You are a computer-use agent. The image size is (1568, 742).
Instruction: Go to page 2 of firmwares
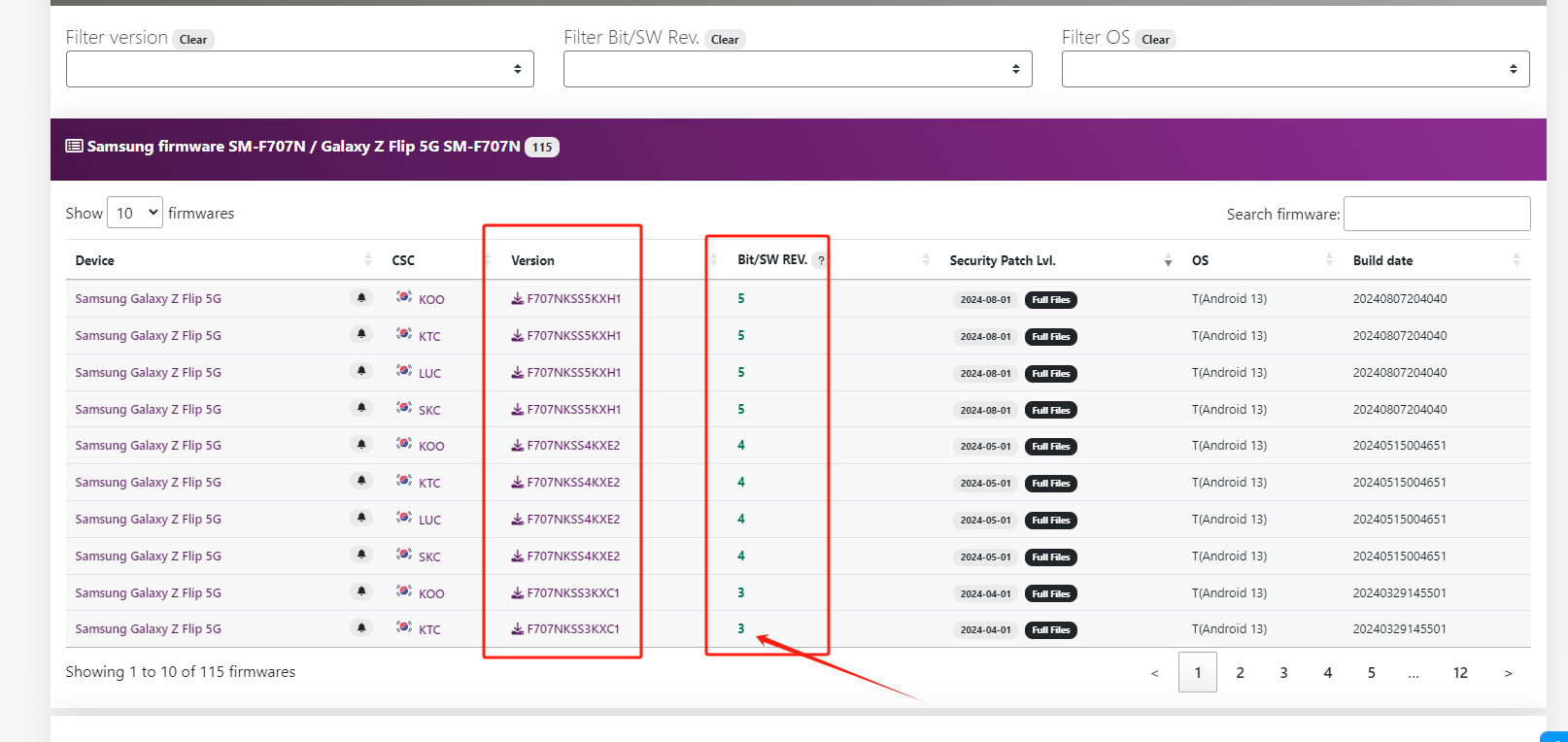[1241, 672]
